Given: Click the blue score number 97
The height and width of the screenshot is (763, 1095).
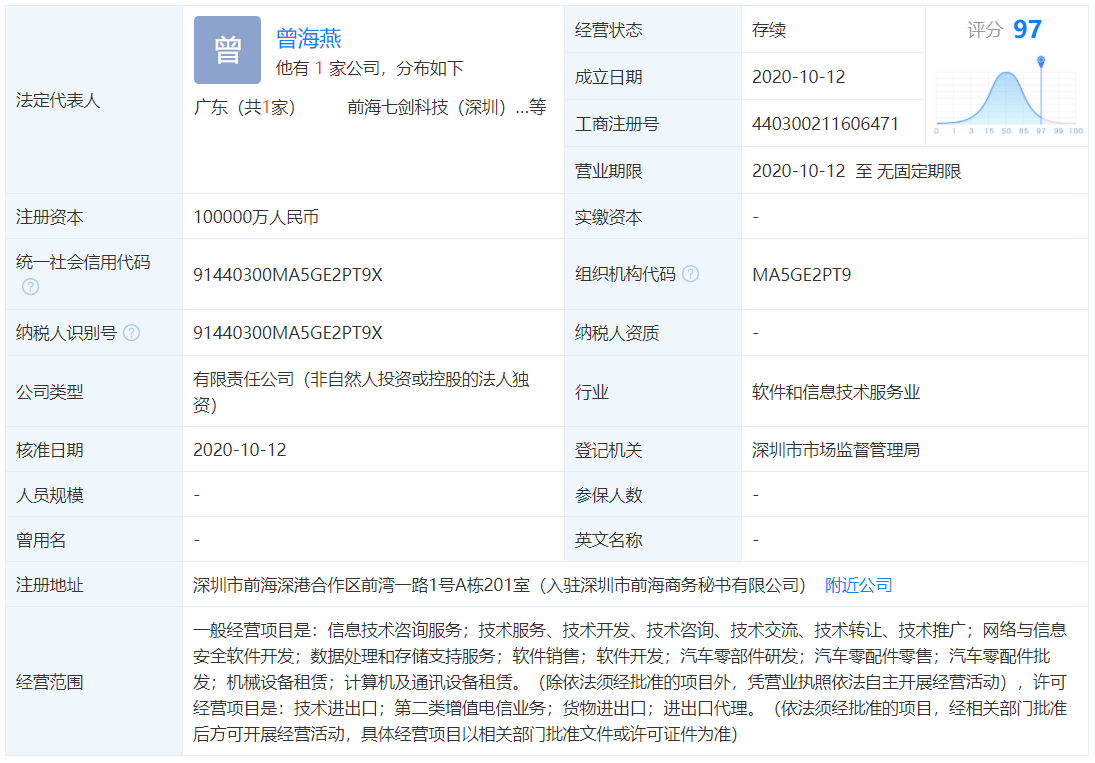Looking at the screenshot, I should pos(1027,30).
